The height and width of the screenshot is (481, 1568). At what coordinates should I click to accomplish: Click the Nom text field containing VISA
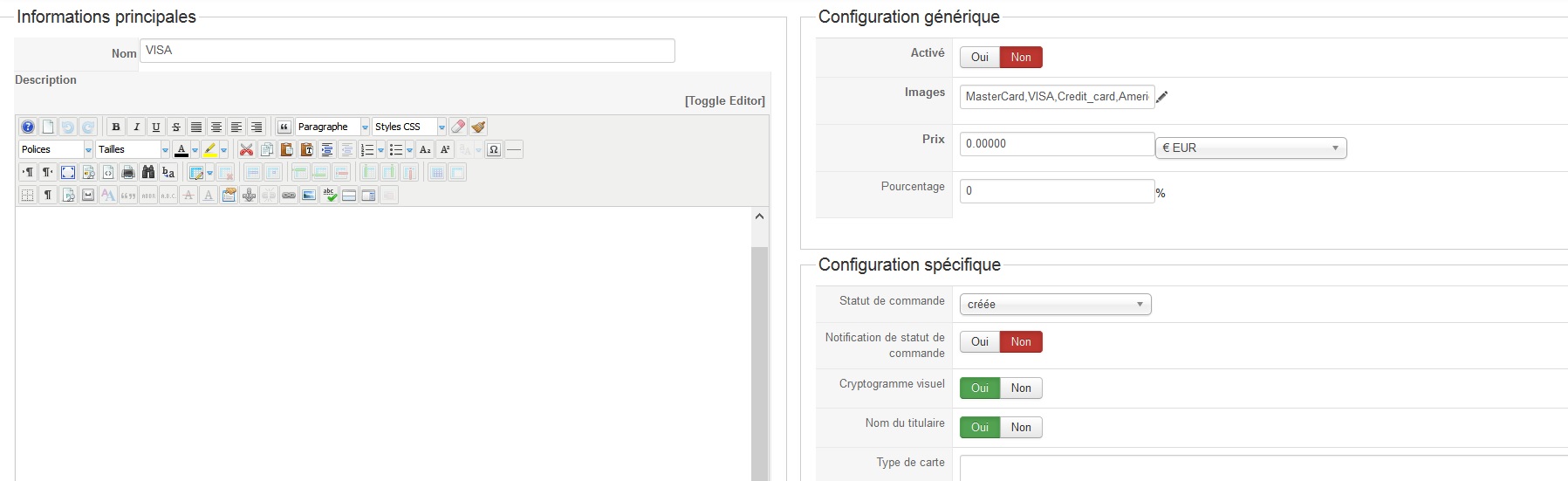407,51
